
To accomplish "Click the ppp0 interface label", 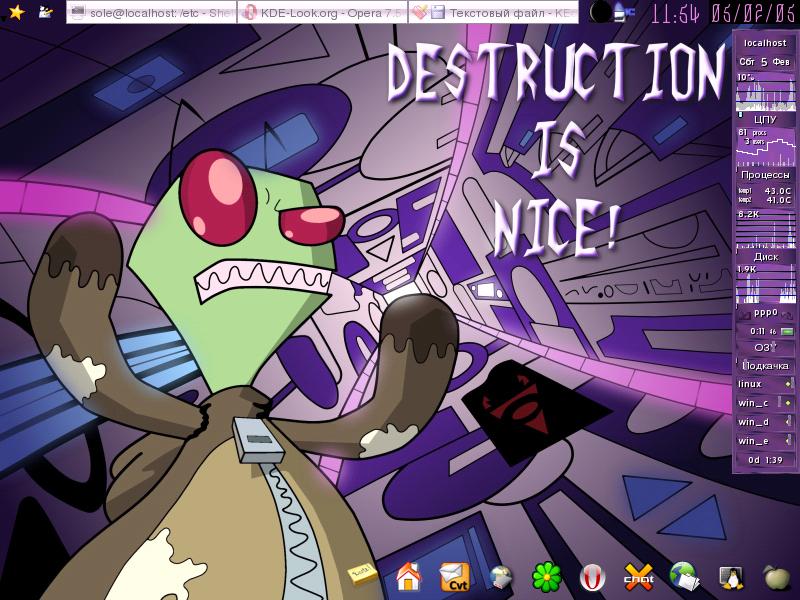I will [x=765, y=312].
